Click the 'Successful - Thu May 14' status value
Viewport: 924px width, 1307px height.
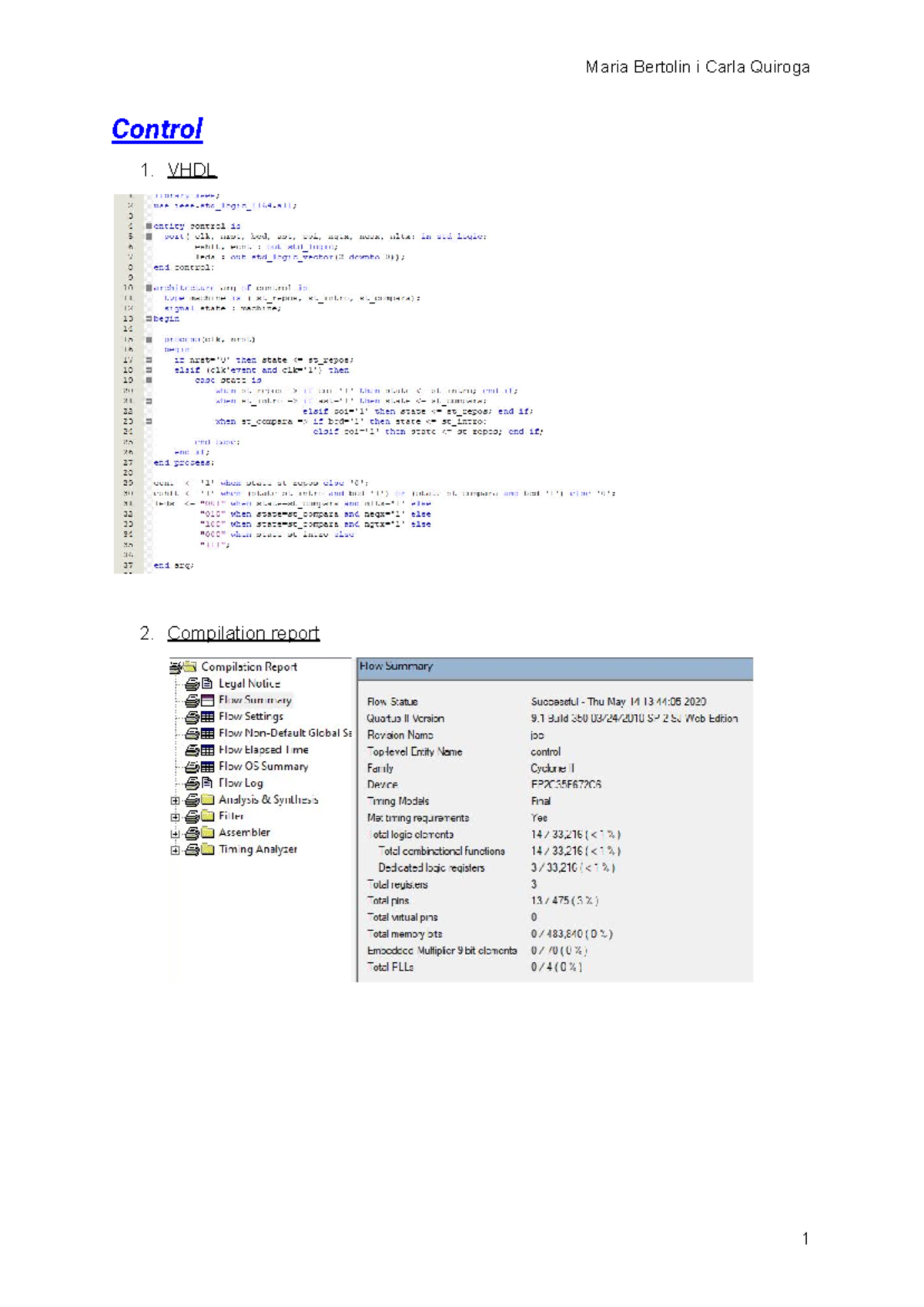tap(618, 702)
